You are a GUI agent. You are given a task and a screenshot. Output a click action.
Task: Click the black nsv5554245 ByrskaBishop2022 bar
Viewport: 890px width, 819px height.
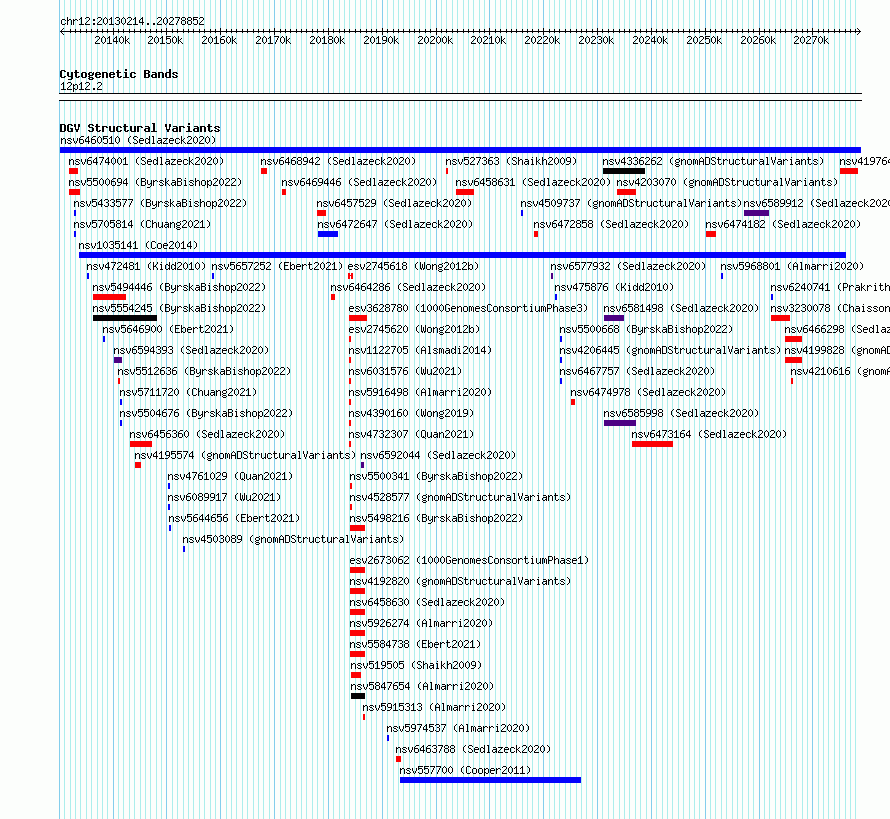click(125, 318)
